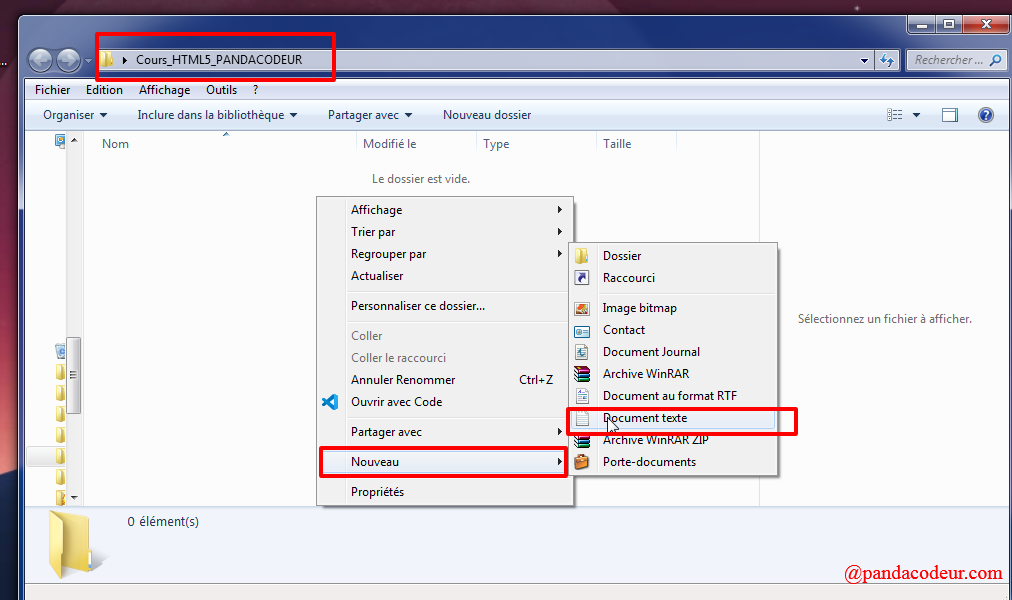Click the change view icon in toolbar
This screenshot has height=600, width=1012.
(895, 115)
